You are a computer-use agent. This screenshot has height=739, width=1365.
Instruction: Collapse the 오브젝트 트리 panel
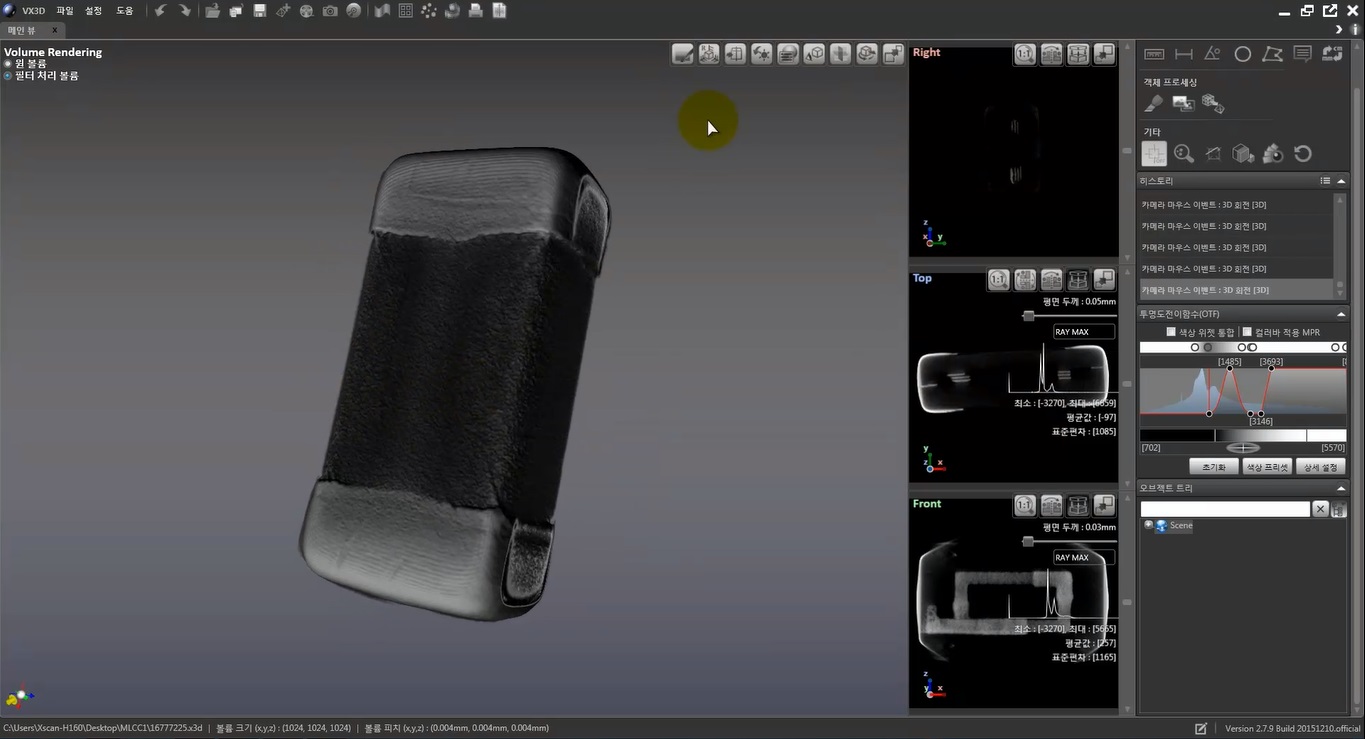(x=1342, y=488)
